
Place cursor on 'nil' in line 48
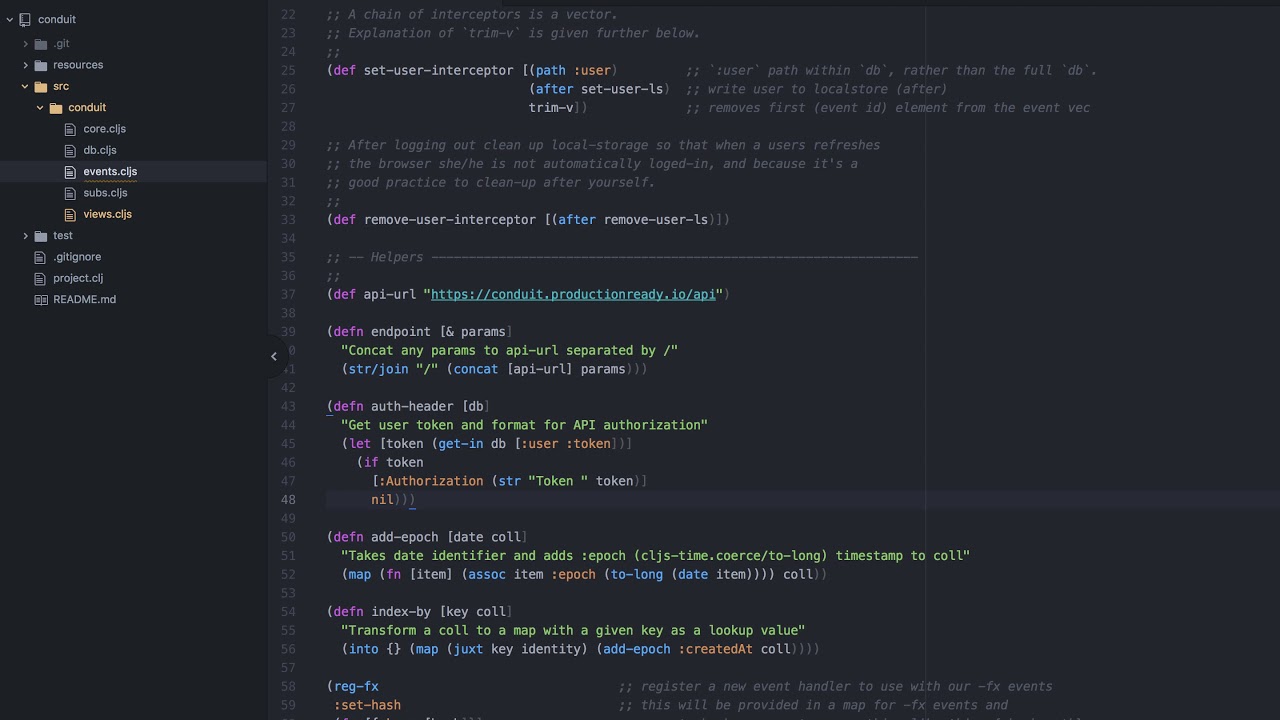click(x=382, y=500)
